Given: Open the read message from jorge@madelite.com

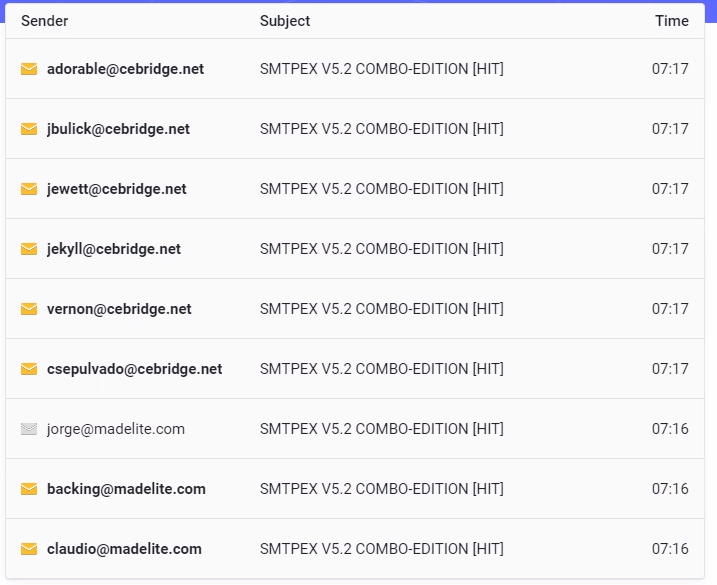Looking at the screenshot, I should click(x=355, y=429).
